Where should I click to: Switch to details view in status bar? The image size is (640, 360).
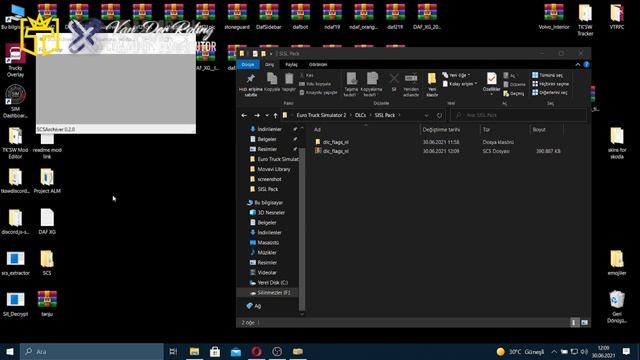pyautogui.click(x=574, y=323)
